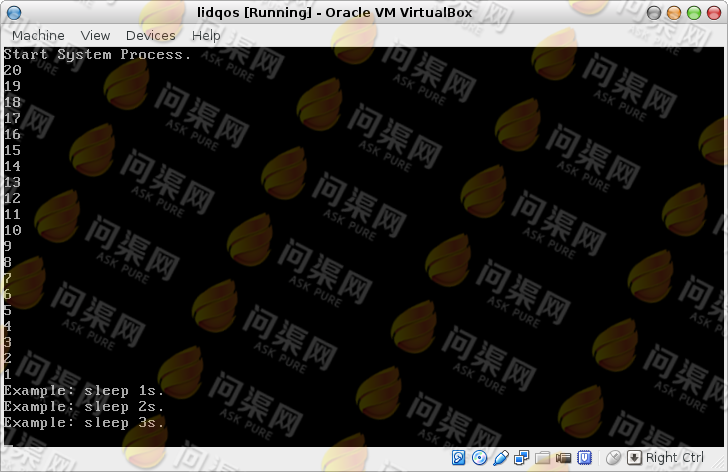Maximize the window with green button
Viewport: 728px width, 472px height.
click(694, 13)
